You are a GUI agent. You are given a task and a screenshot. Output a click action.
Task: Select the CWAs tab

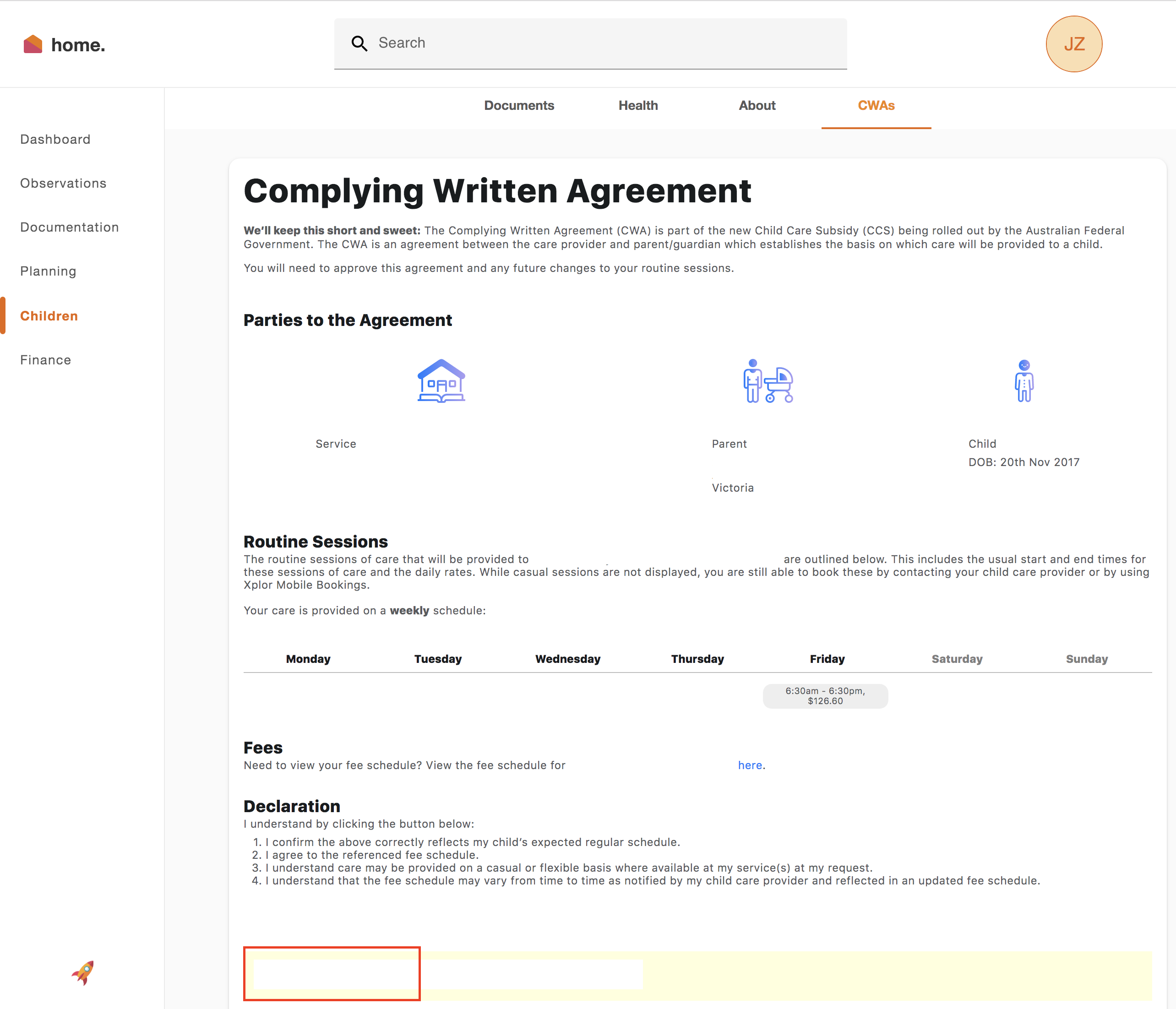click(876, 106)
